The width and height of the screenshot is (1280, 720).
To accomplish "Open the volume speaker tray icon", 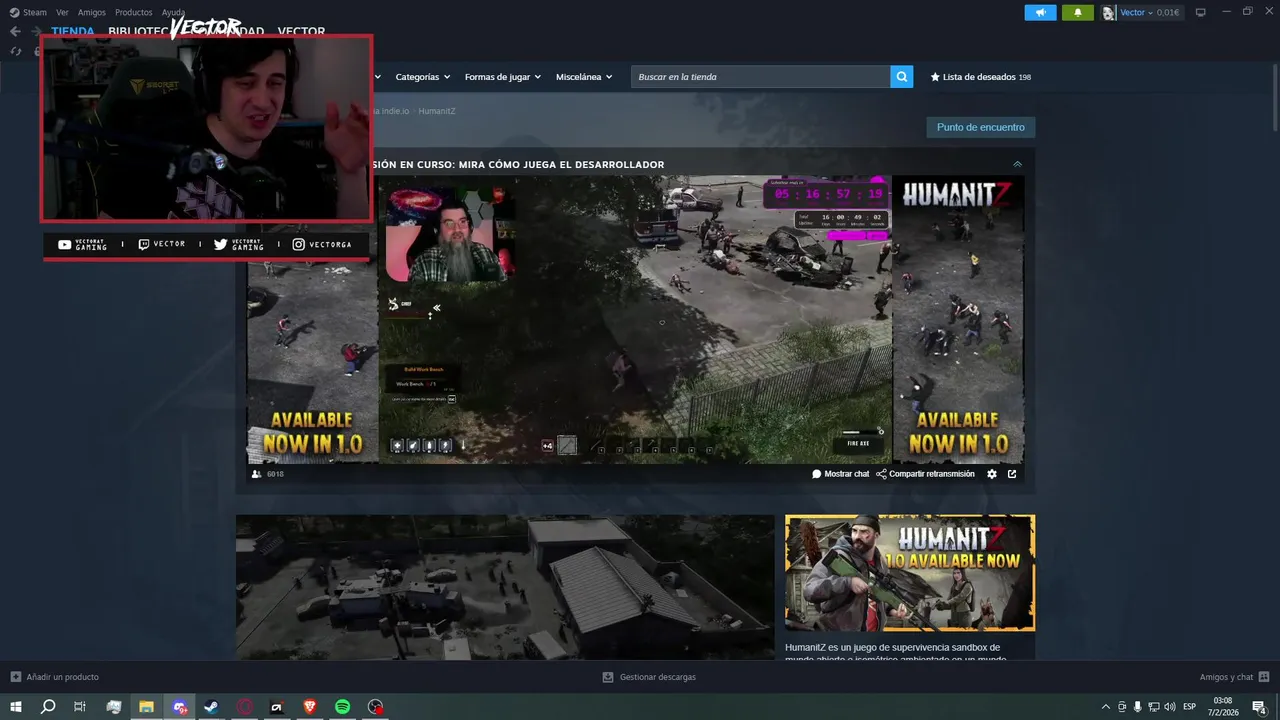I will (x=1170, y=707).
